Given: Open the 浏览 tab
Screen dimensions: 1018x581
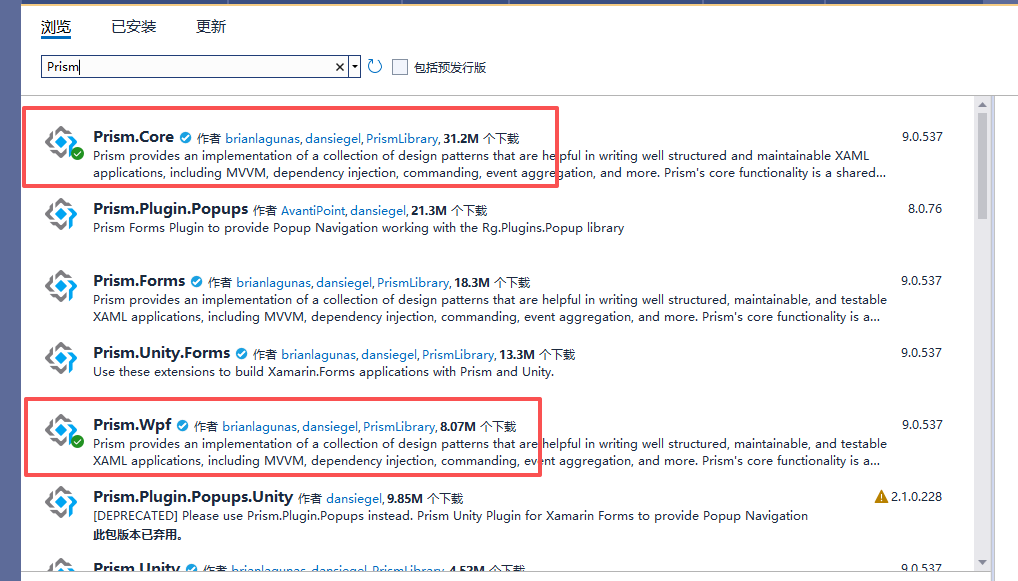Looking at the screenshot, I should click(x=56, y=27).
